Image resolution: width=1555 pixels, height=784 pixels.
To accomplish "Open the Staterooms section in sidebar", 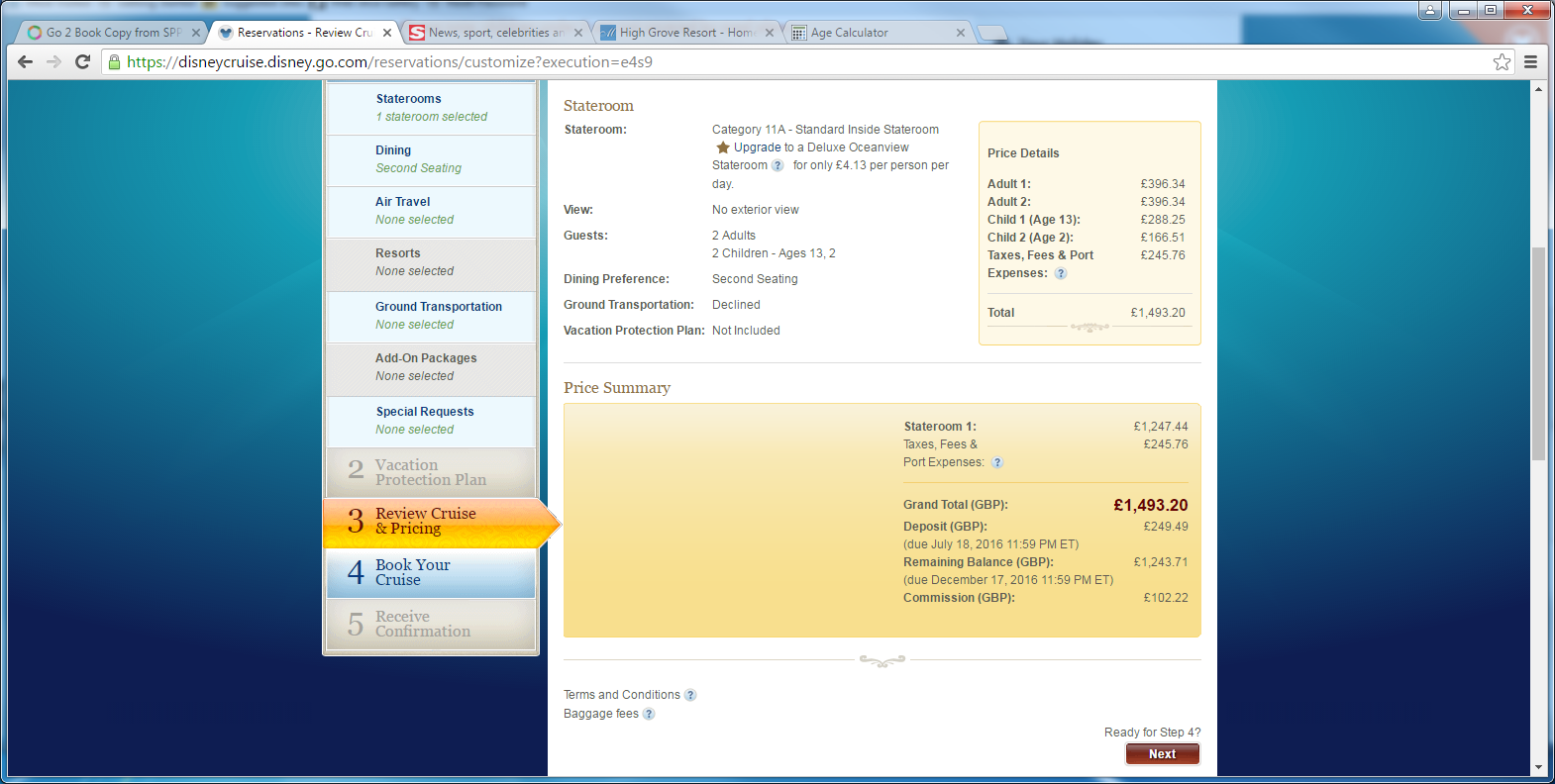I will pos(431,108).
